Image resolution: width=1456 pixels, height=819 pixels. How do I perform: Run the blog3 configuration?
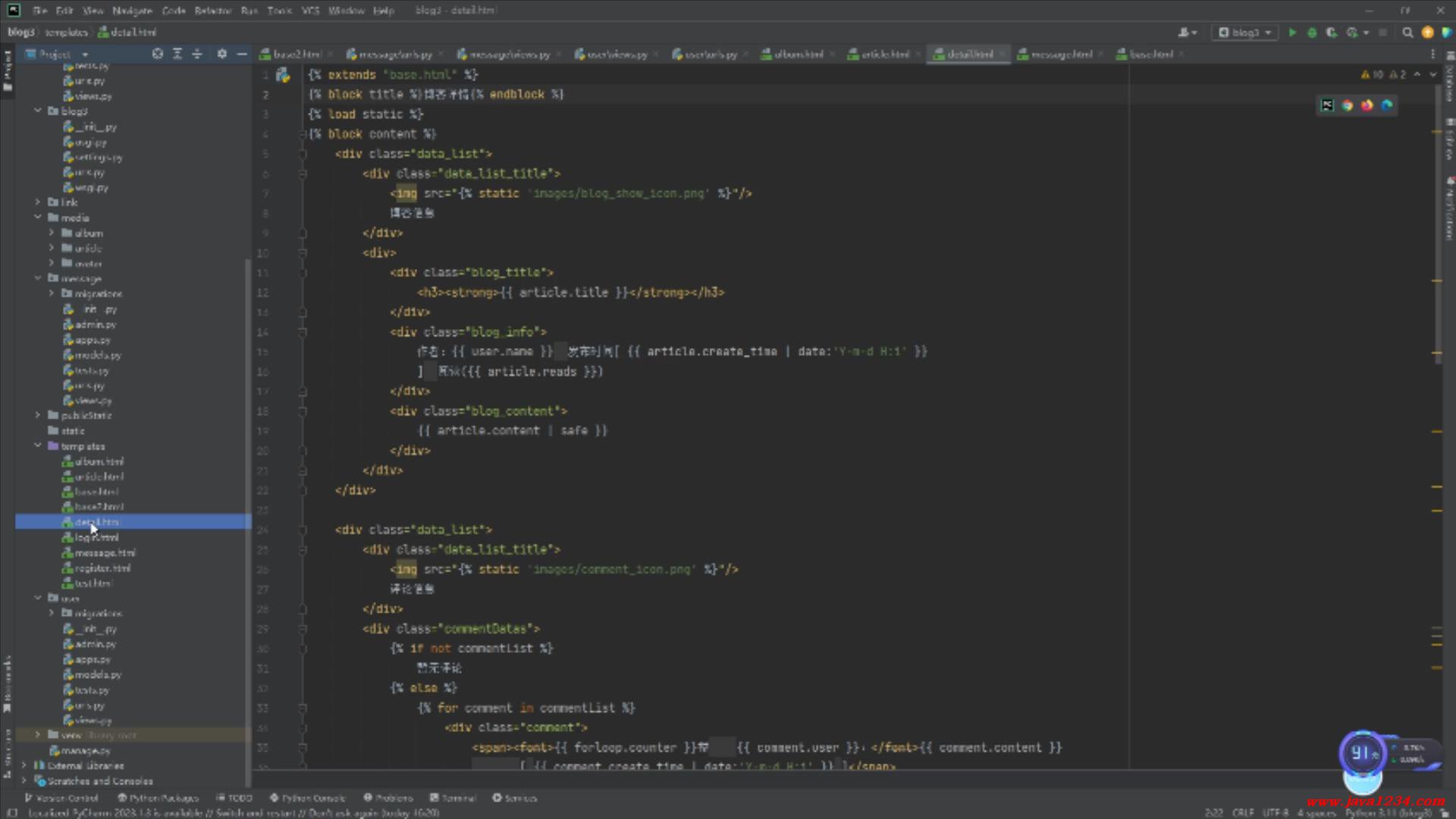1292,33
